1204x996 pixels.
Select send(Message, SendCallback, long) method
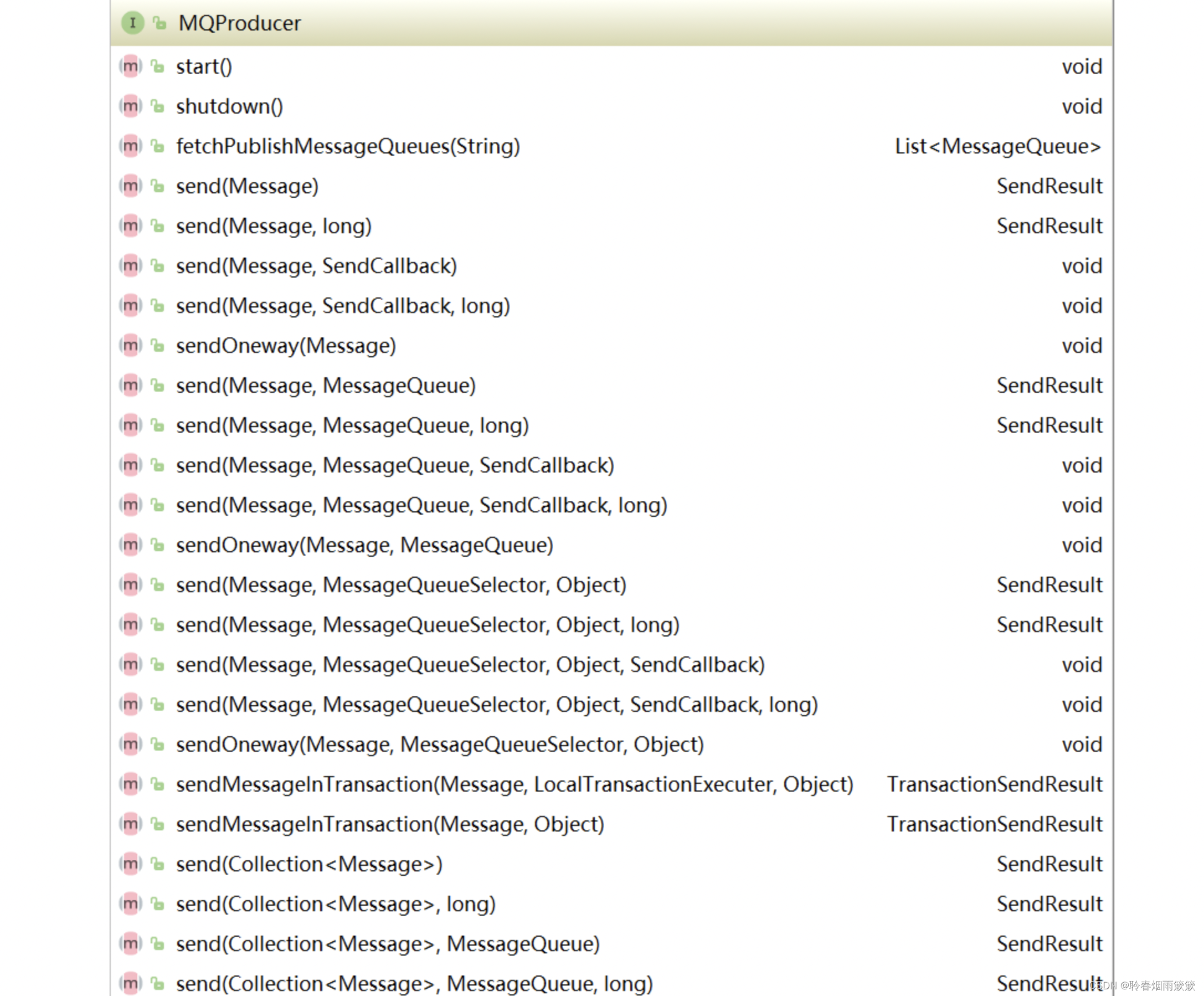(343, 306)
